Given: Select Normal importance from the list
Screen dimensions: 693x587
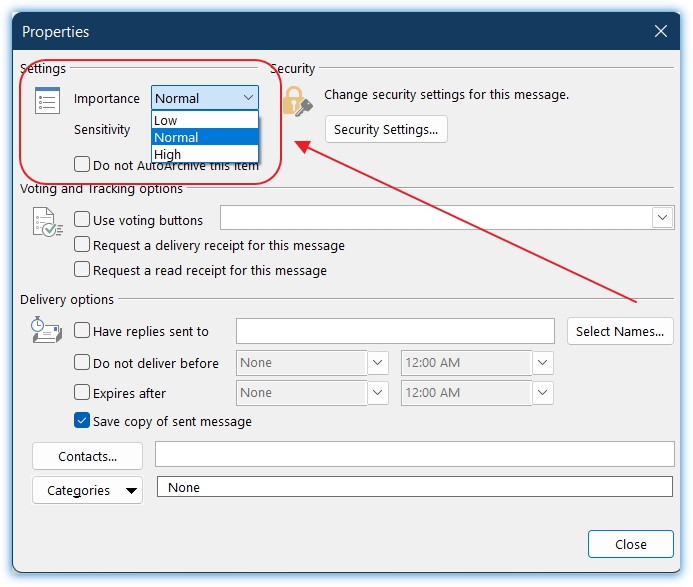Looking at the screenshot, I should [205, 137].
